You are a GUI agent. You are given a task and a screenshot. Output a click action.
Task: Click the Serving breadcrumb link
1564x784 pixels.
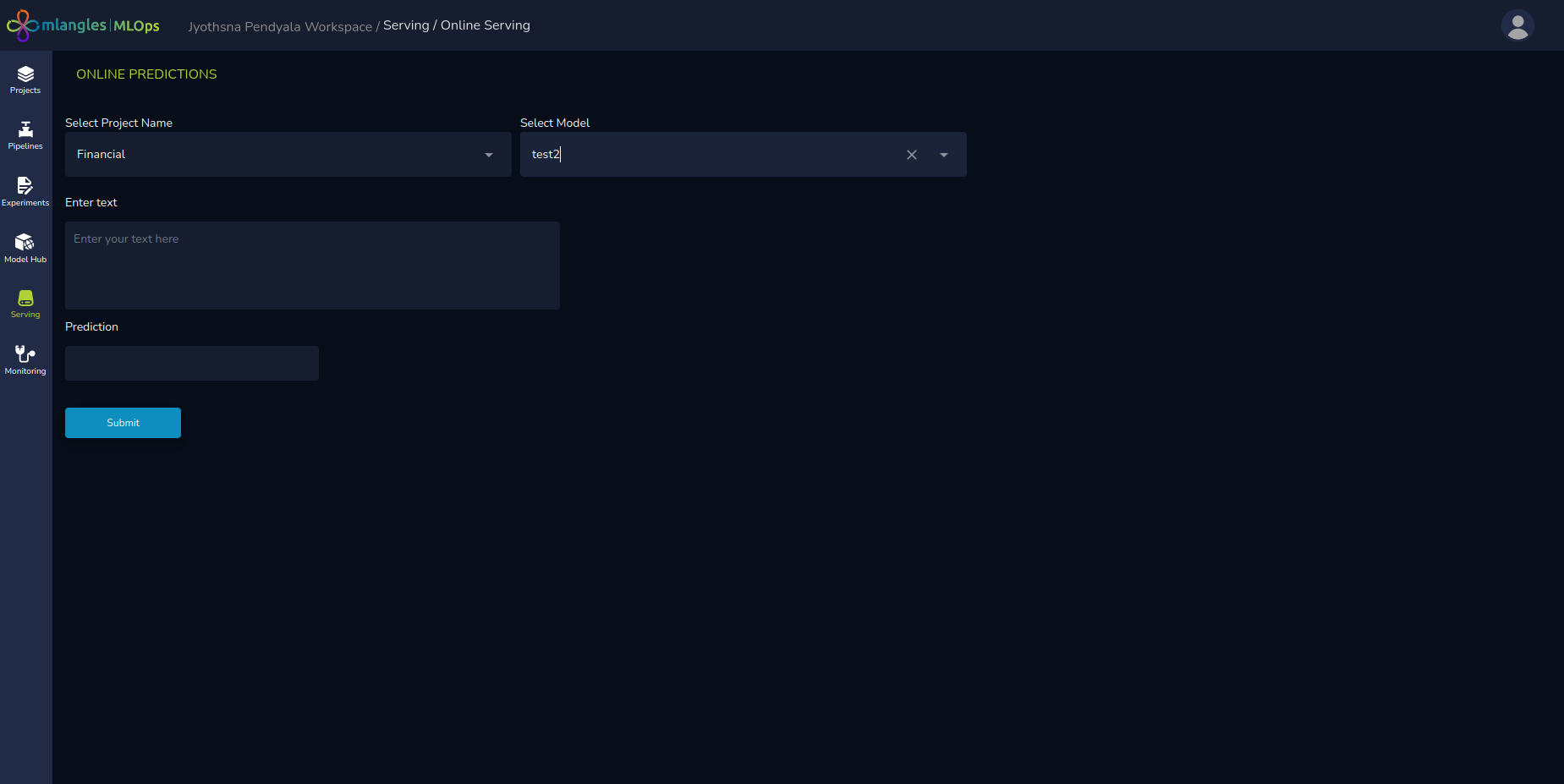click(x=406, y=25)
